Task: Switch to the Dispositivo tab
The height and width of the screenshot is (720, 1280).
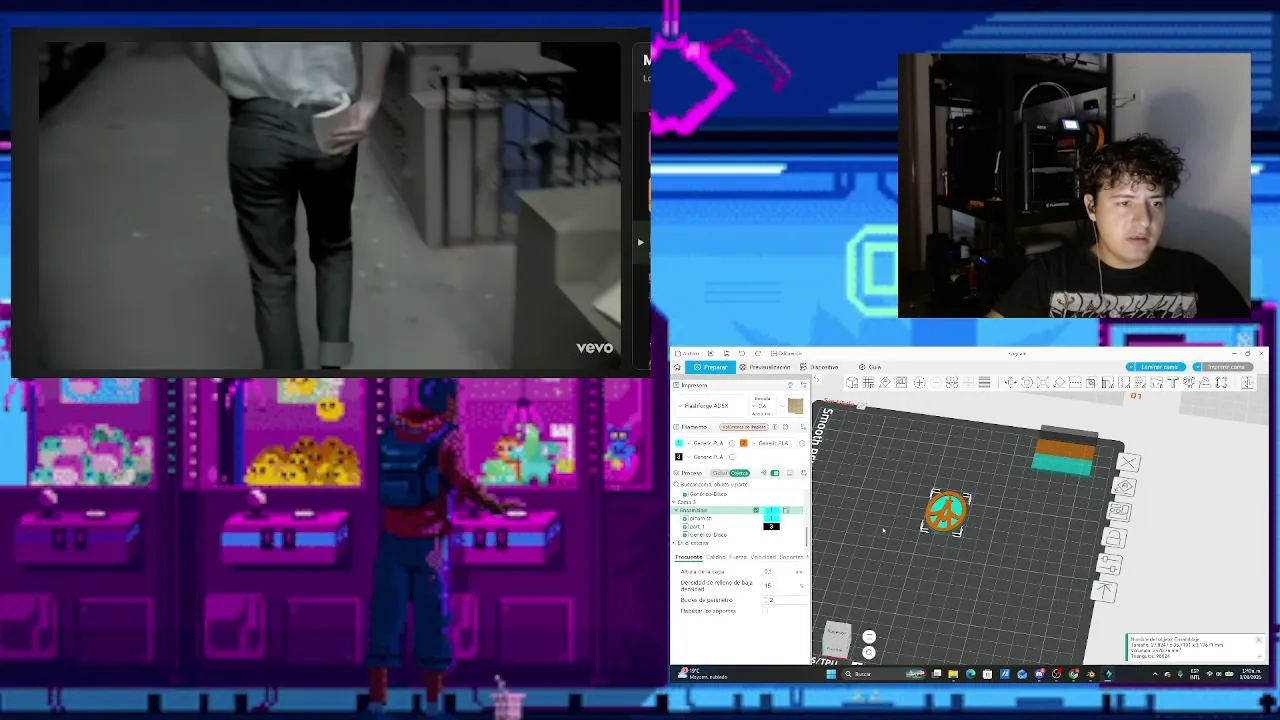Action: tap(819, 367)
